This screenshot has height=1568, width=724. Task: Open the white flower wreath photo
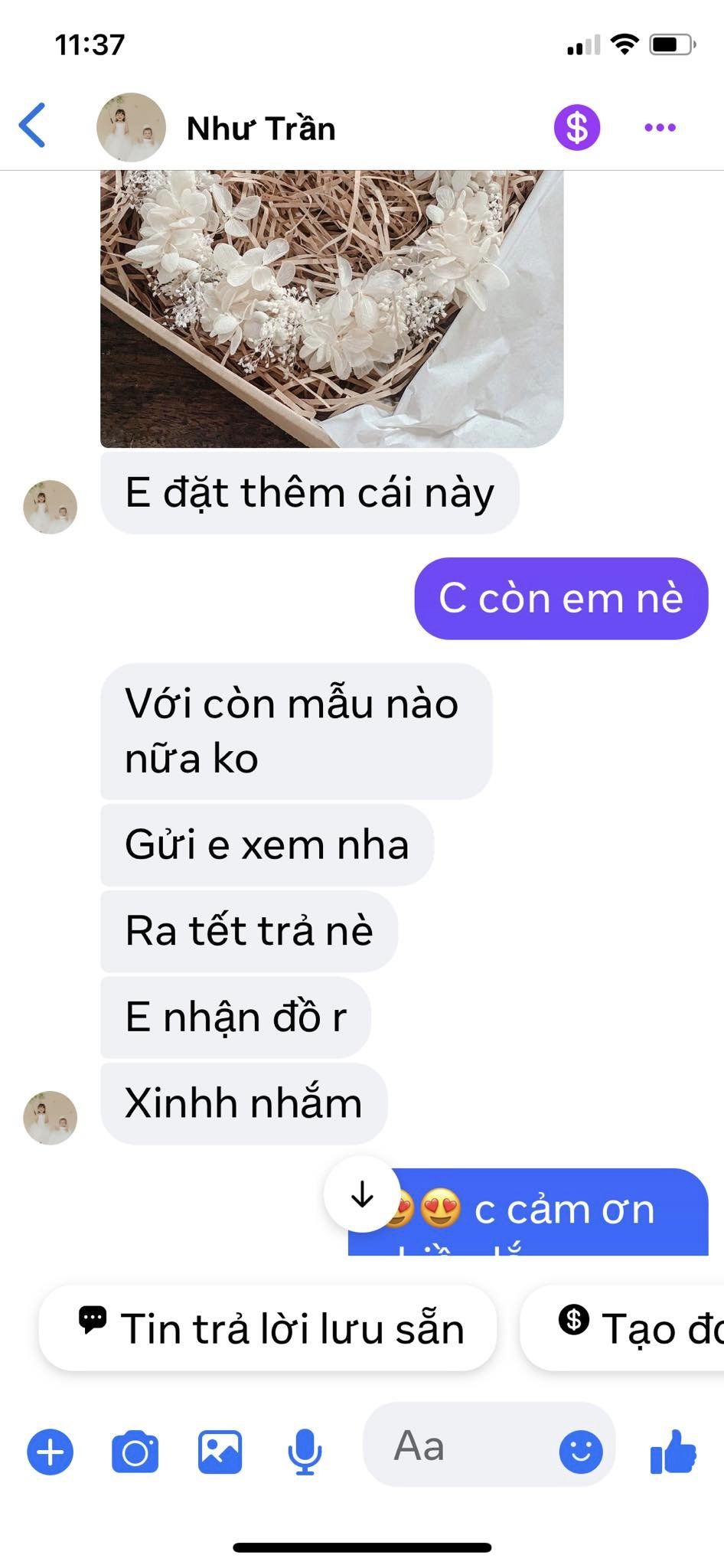332,309
